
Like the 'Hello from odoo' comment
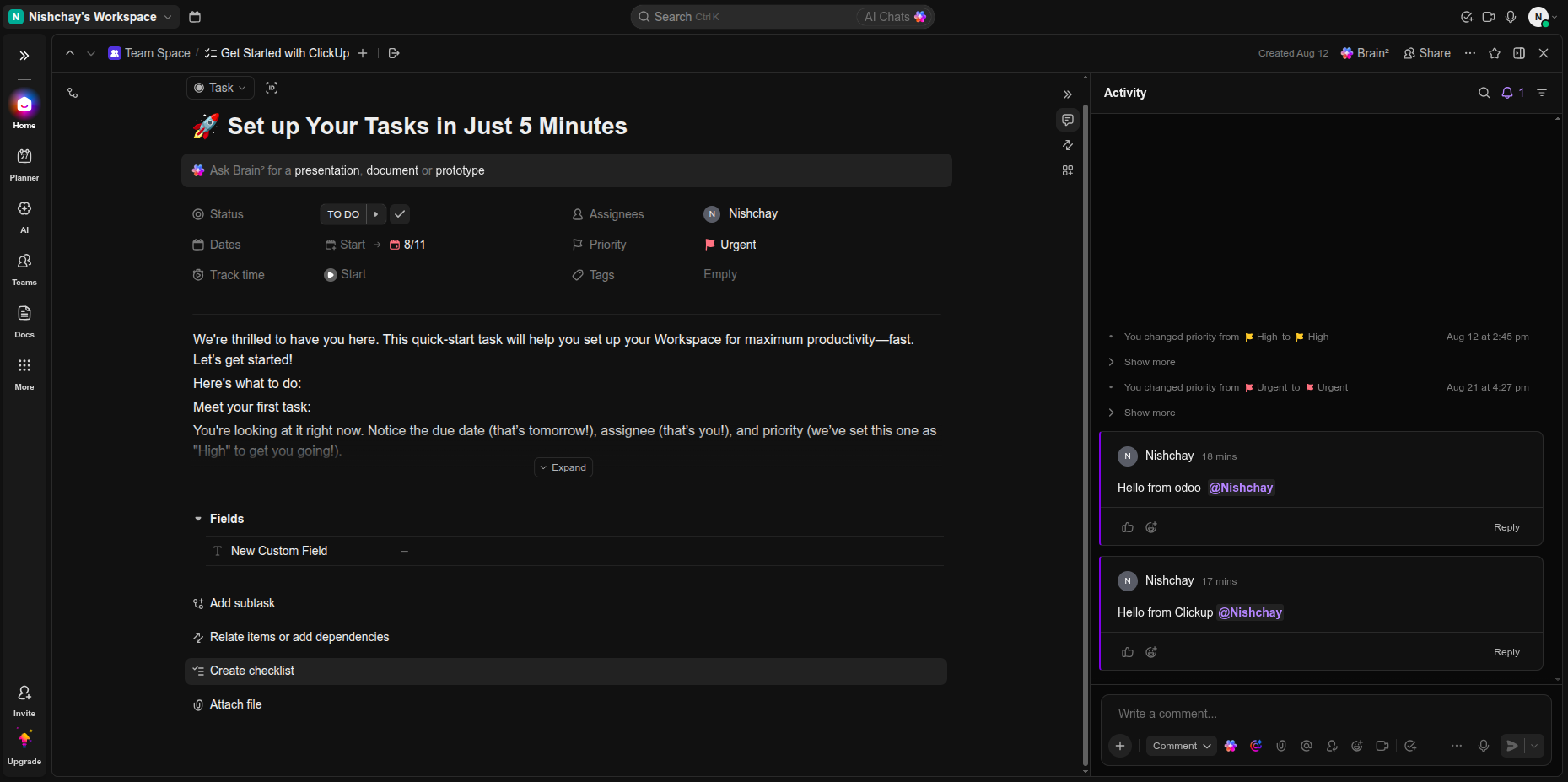[1128, 527]
